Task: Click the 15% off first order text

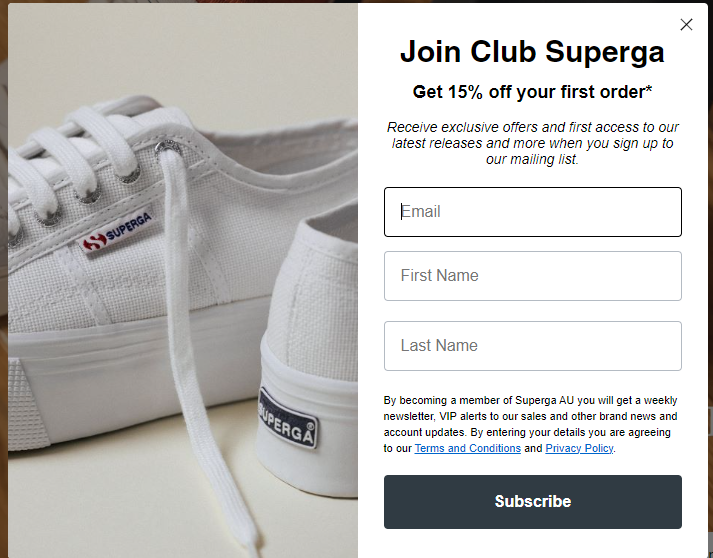Action: [x=532, y=92]
